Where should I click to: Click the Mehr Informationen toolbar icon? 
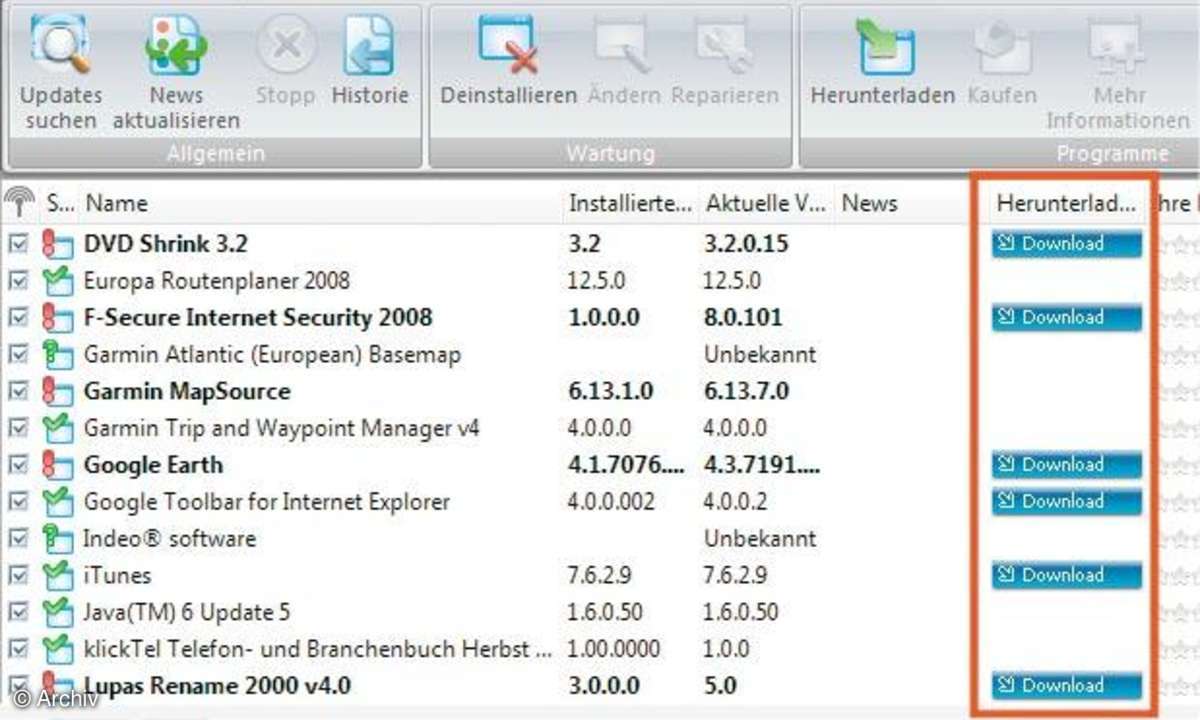[1117, 47]
